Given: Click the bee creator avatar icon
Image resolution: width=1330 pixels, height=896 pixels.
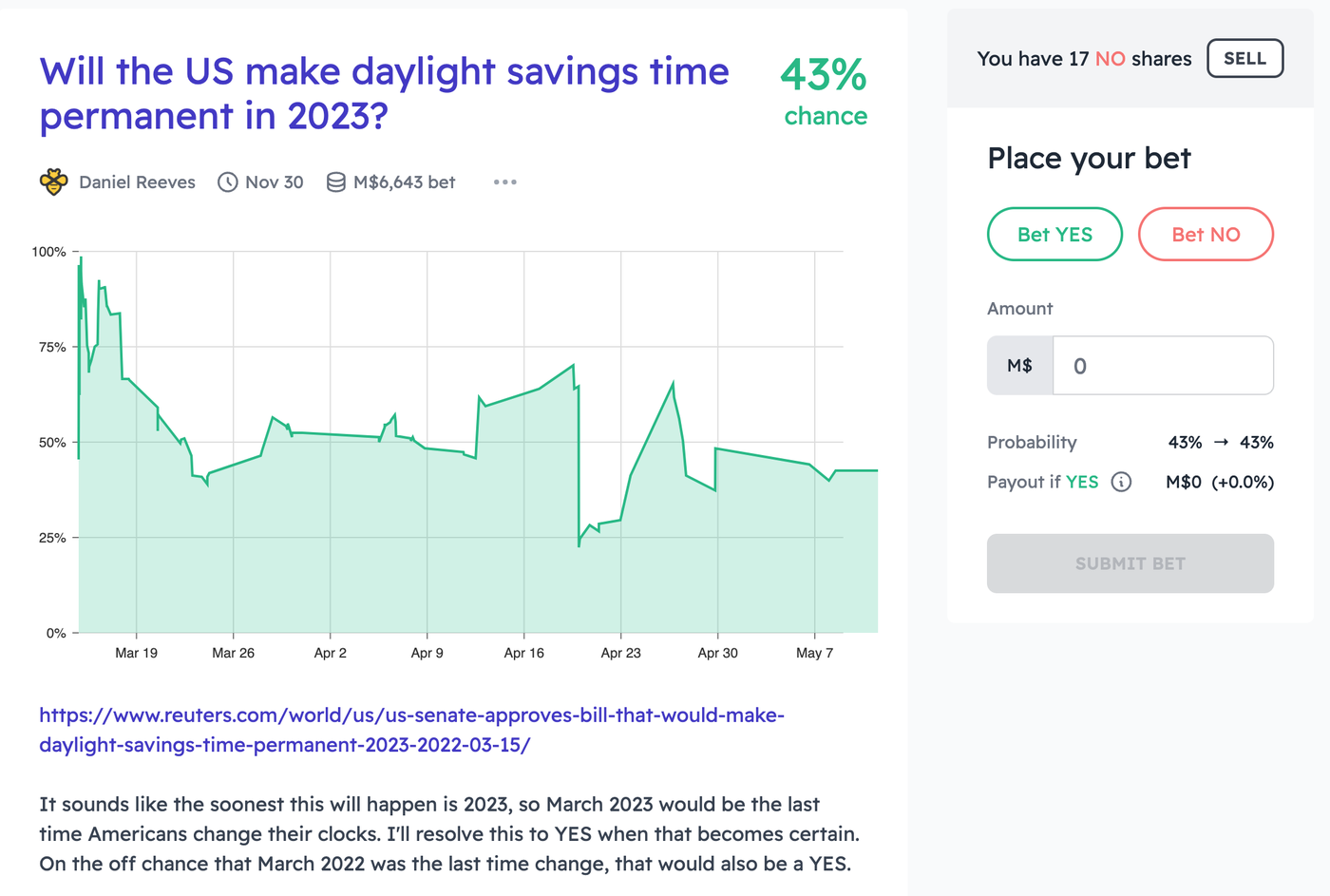Looking at the screenshot, I should coord(54,181).
